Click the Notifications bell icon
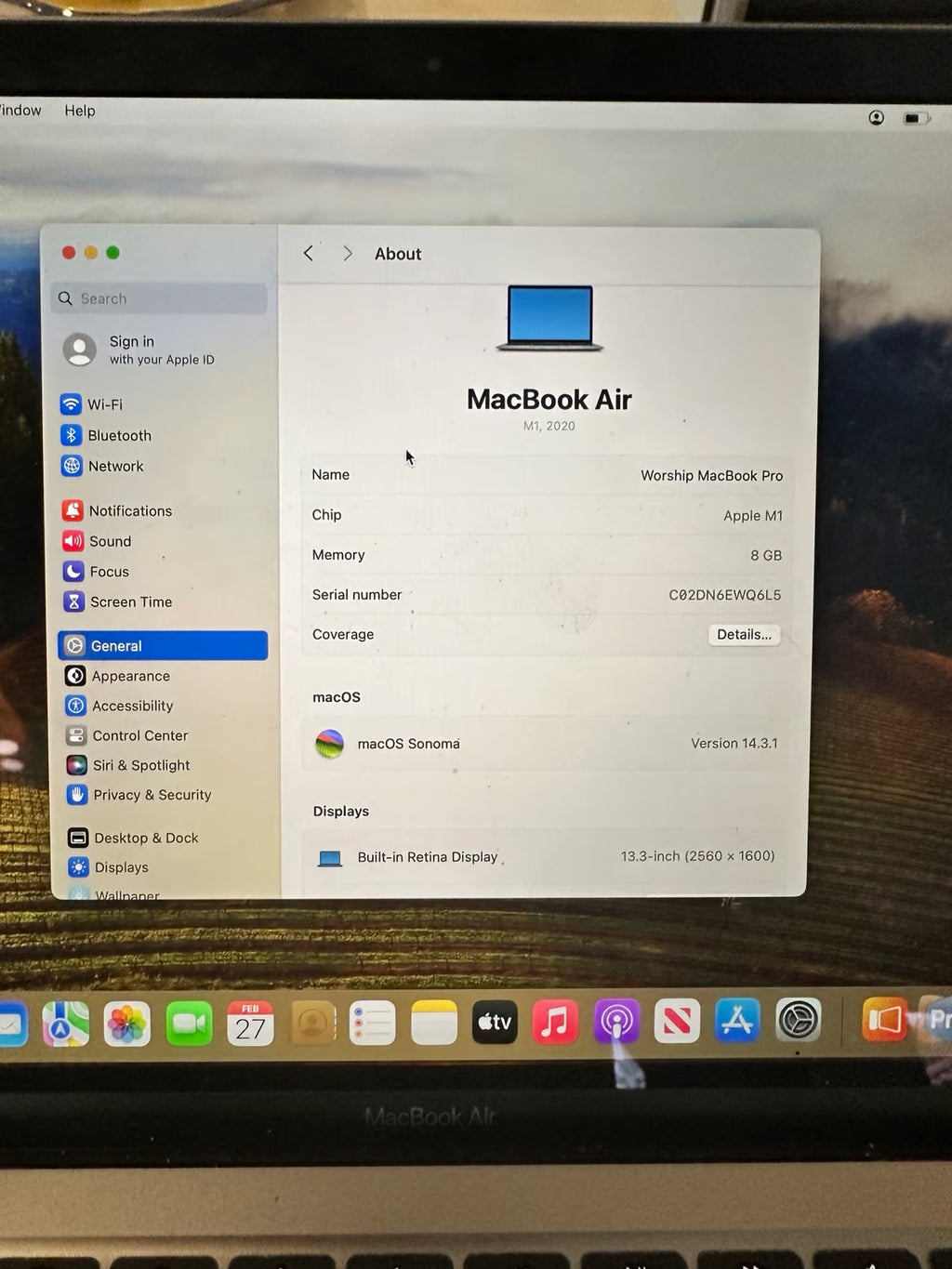 pos(73,510)
